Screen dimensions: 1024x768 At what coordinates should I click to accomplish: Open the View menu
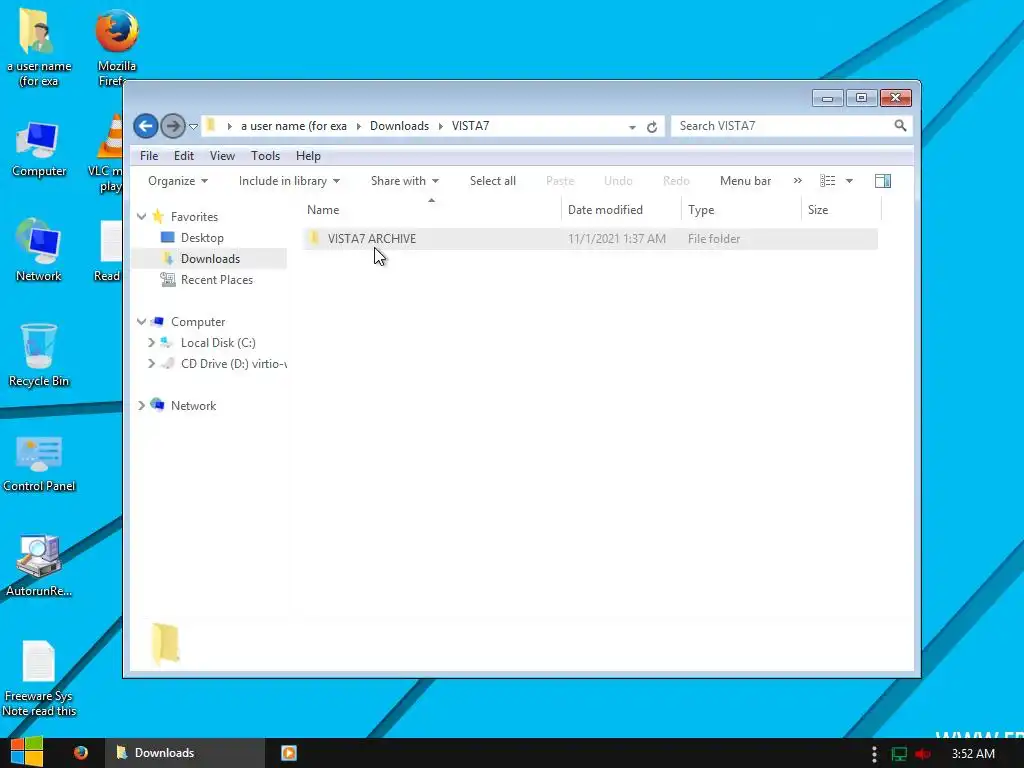[x=222, y=156]
